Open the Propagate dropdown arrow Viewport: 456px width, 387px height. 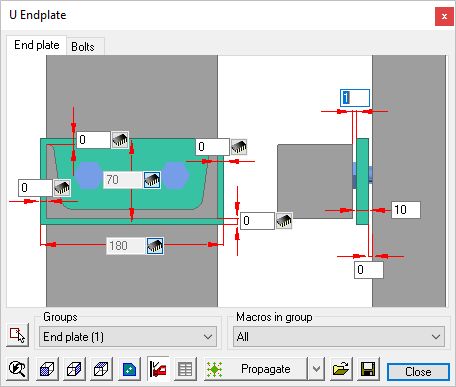[x=316, y=369]
